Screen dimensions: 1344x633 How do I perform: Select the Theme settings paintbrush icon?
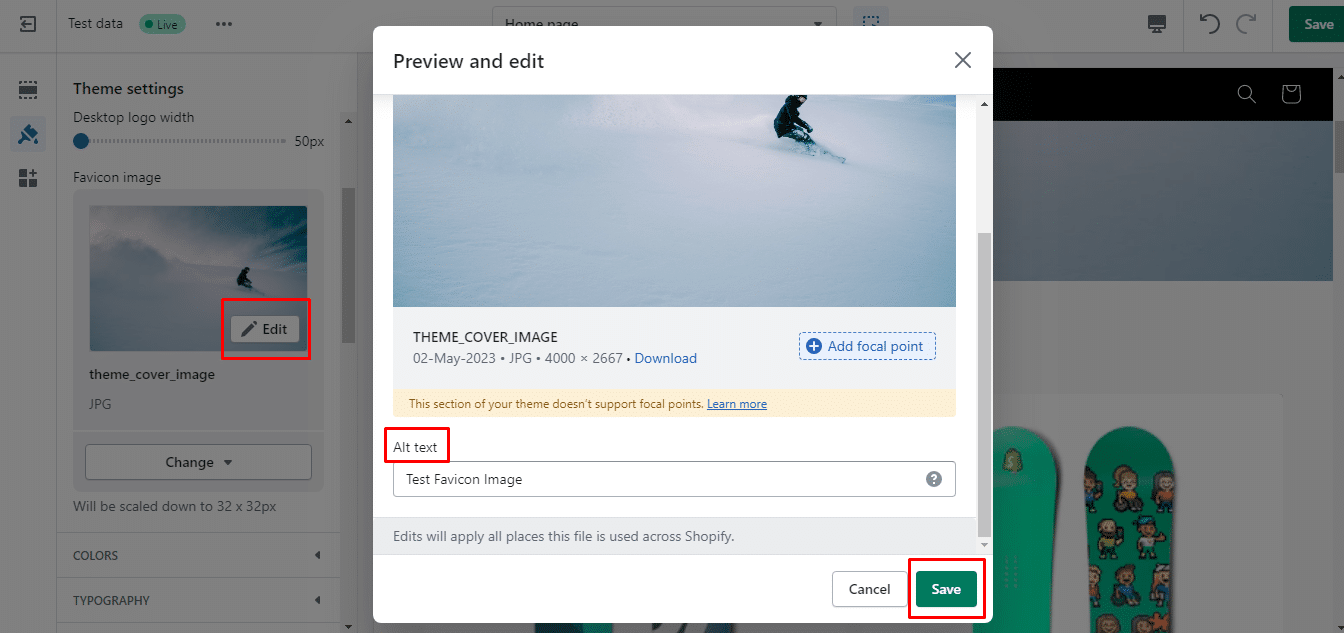pyautogui.click(x=28, y=134)
